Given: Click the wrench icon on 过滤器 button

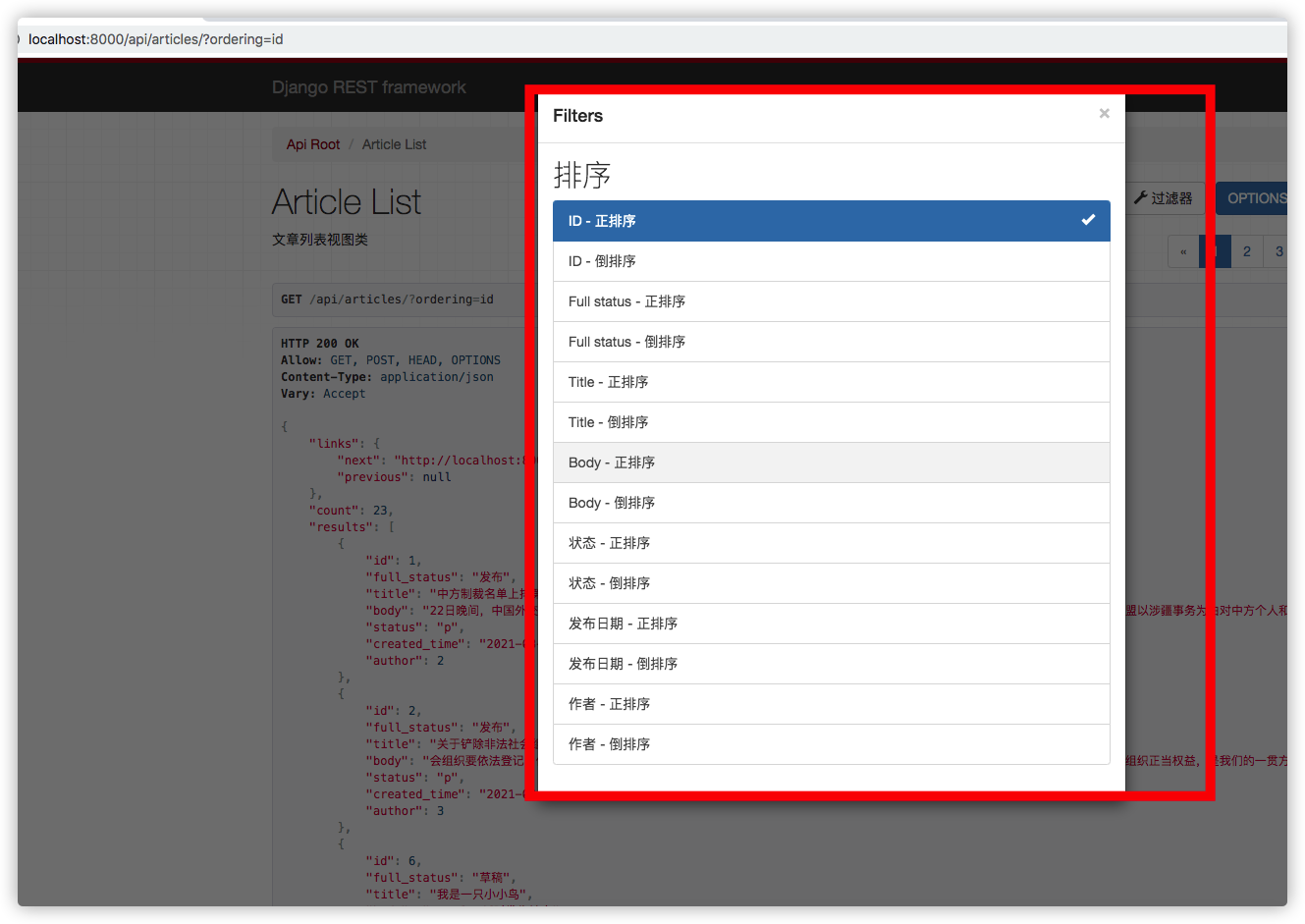Looking at the screenshot, I should pyautogui.click(x=1140, y=198).
